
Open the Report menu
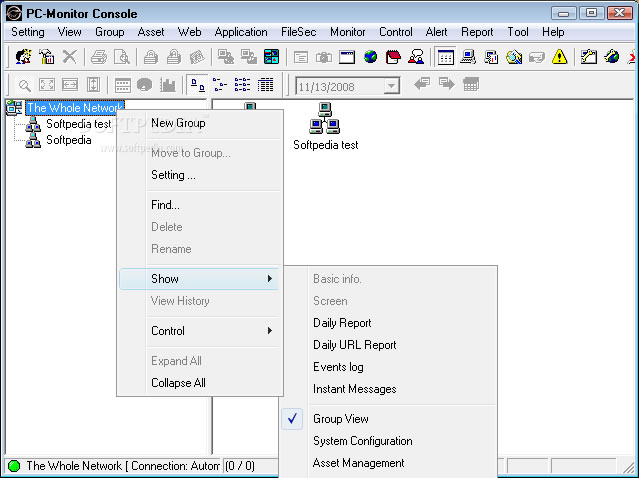(x=477, y=32)
